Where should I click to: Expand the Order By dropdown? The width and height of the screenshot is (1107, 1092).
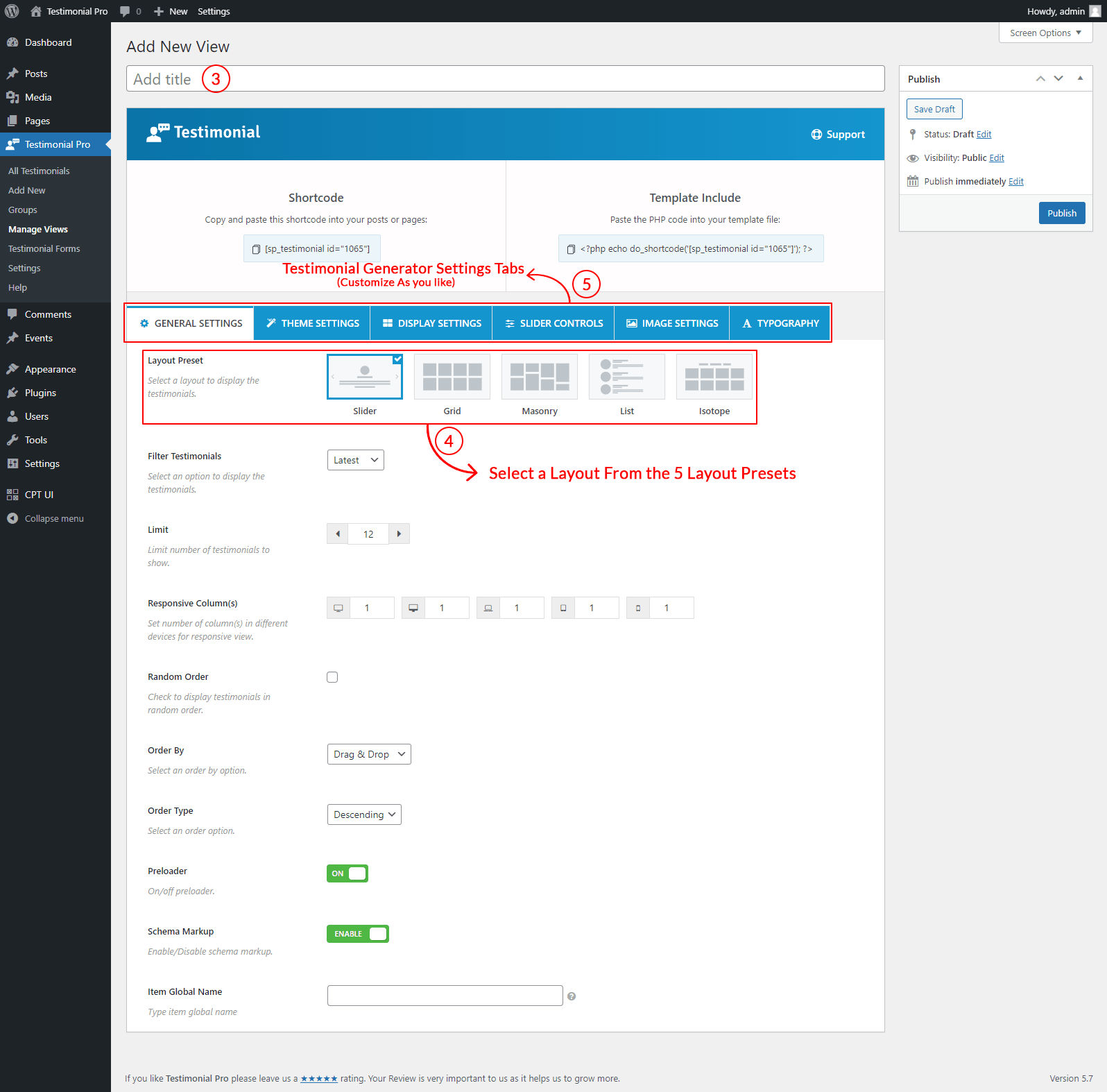[x=368, y=754]
